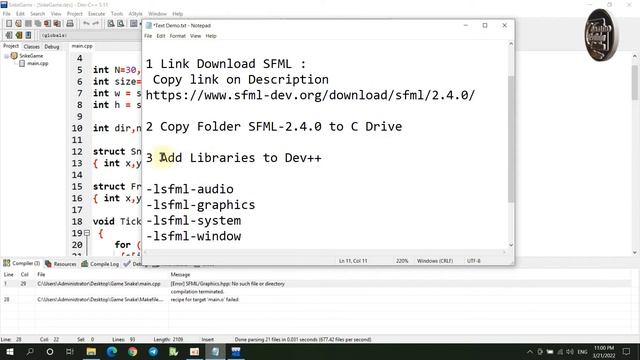Click the volume icon in system tray

coord(570,351)
